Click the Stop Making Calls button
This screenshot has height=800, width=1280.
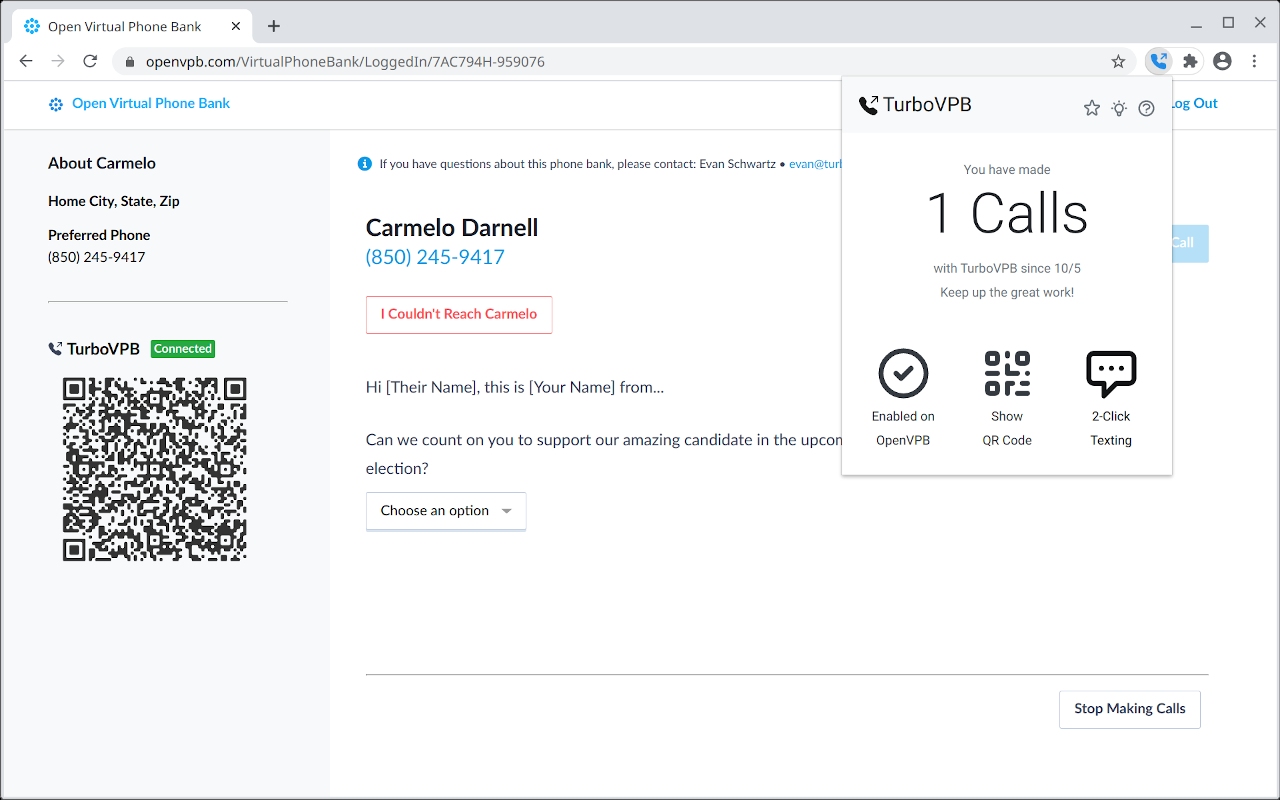(x=1130, y=709)
